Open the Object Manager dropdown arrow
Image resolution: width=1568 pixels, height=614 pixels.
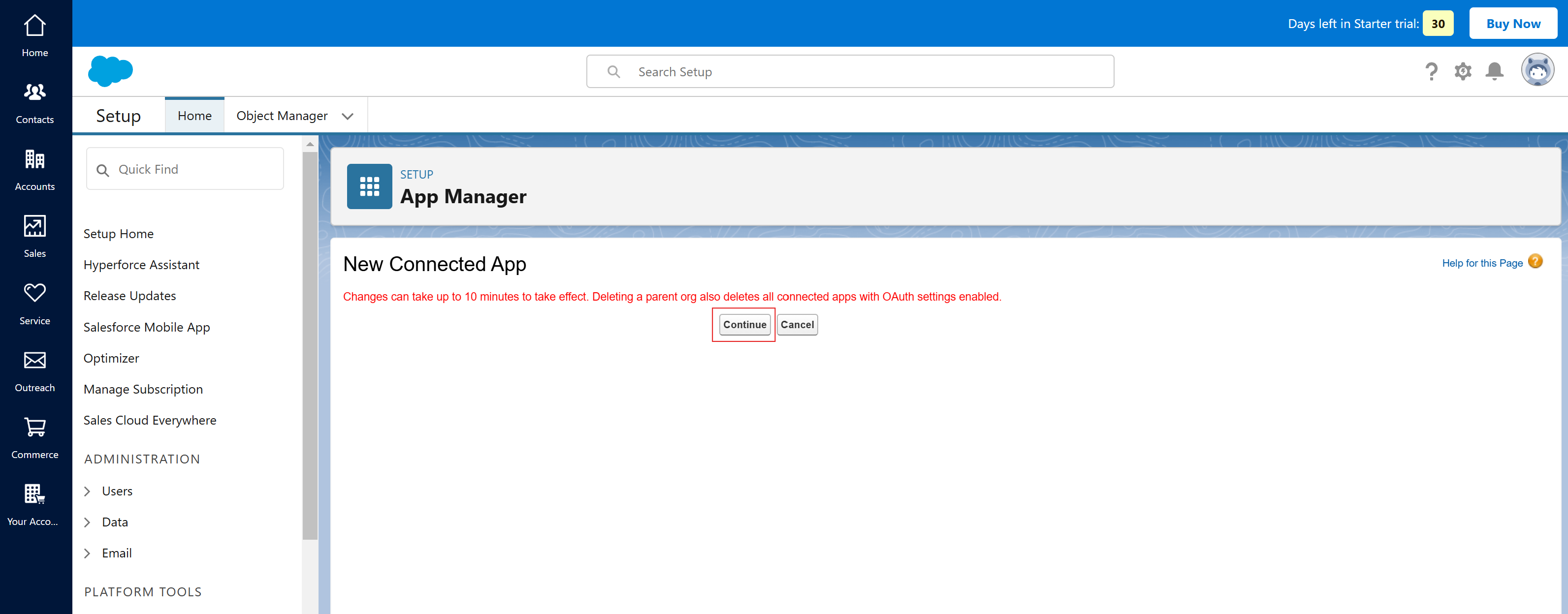click(348, 116)
